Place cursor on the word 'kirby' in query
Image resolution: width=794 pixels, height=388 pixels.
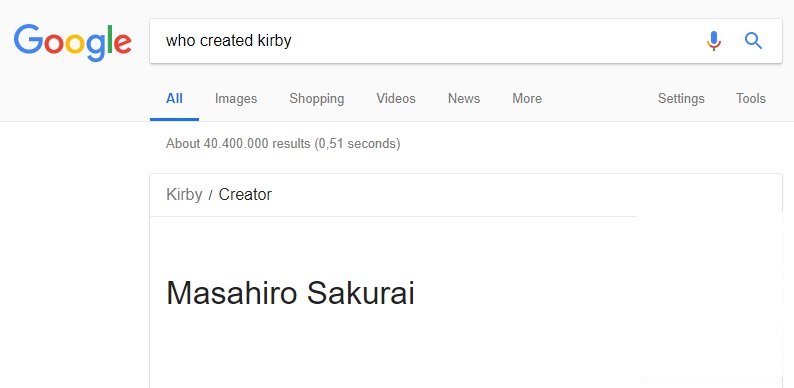[274, 41]
